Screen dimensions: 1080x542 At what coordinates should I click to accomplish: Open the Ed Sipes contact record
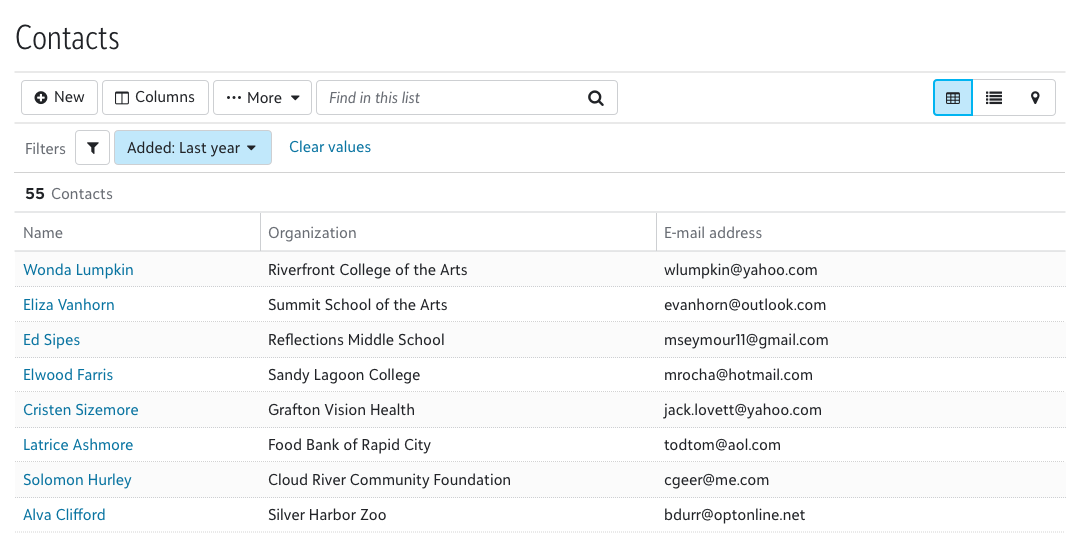[x=52, y=340]
